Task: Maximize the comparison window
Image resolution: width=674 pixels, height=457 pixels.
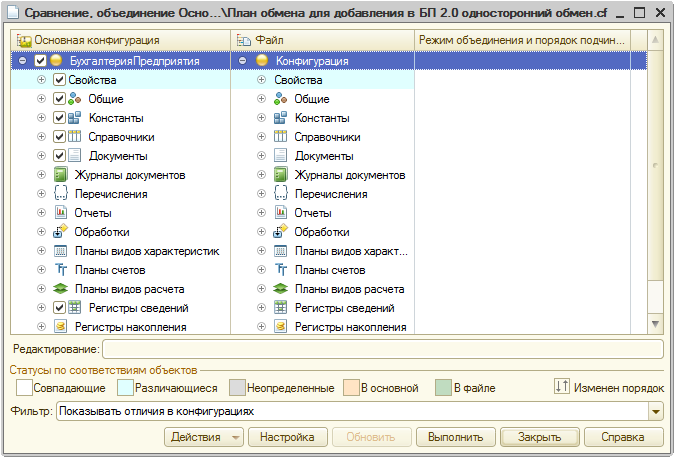Action: [640, 13]
